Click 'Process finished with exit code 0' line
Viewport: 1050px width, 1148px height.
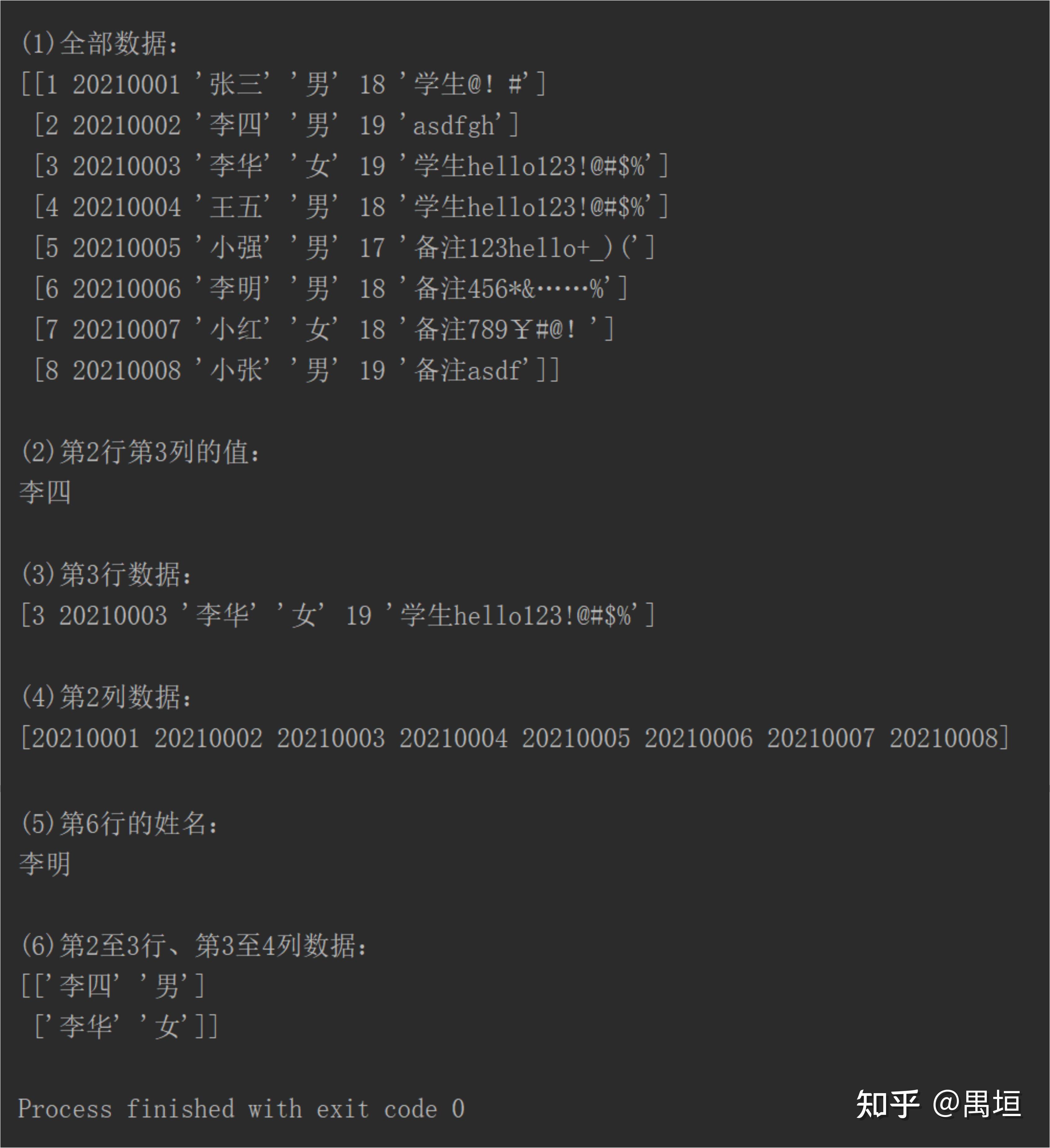[241, 1109]
